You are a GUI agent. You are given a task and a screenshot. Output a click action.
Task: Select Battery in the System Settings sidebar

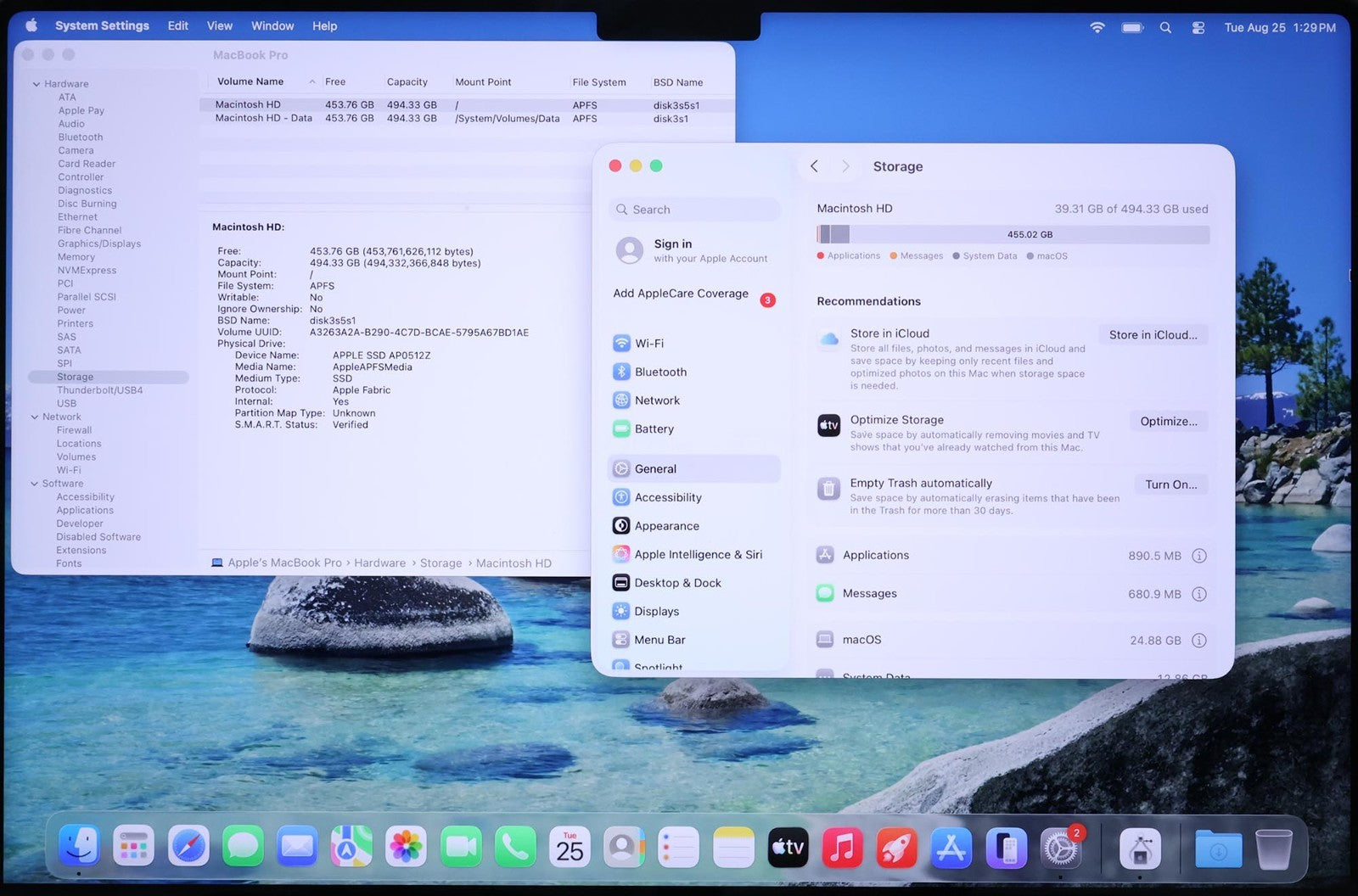[693, 429]
